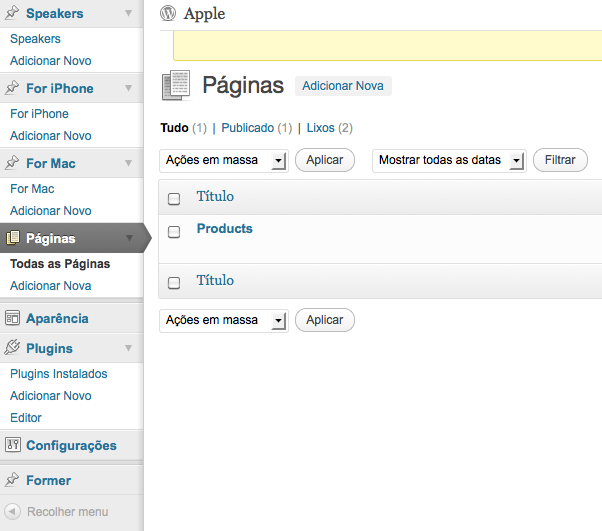The image size is (602, 531).
Task: Open the For Mac menu heading
Action: [51, 163]
